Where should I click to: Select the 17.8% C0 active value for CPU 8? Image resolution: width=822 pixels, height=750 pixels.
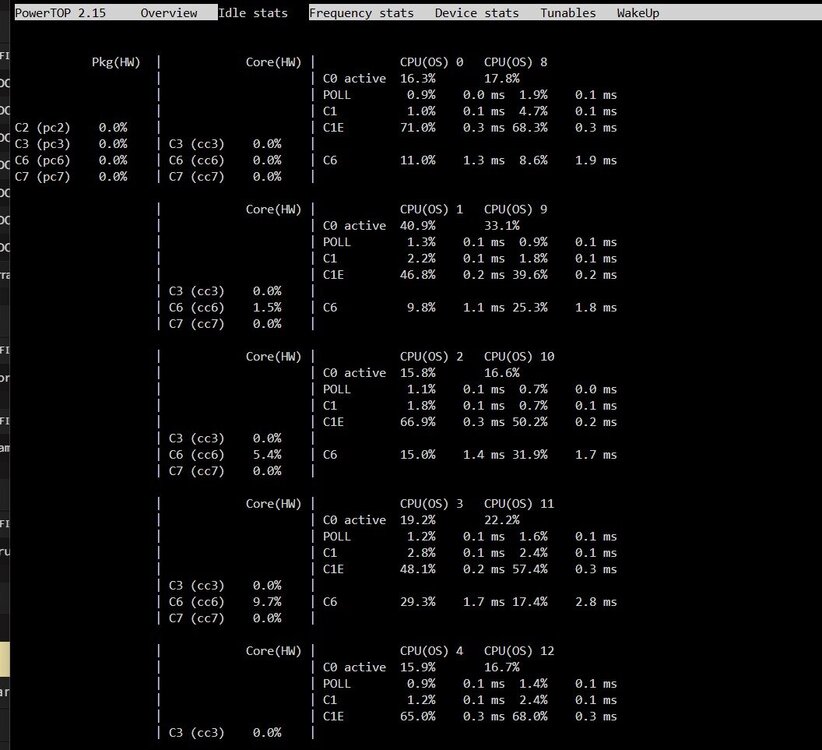pos(502,79)
